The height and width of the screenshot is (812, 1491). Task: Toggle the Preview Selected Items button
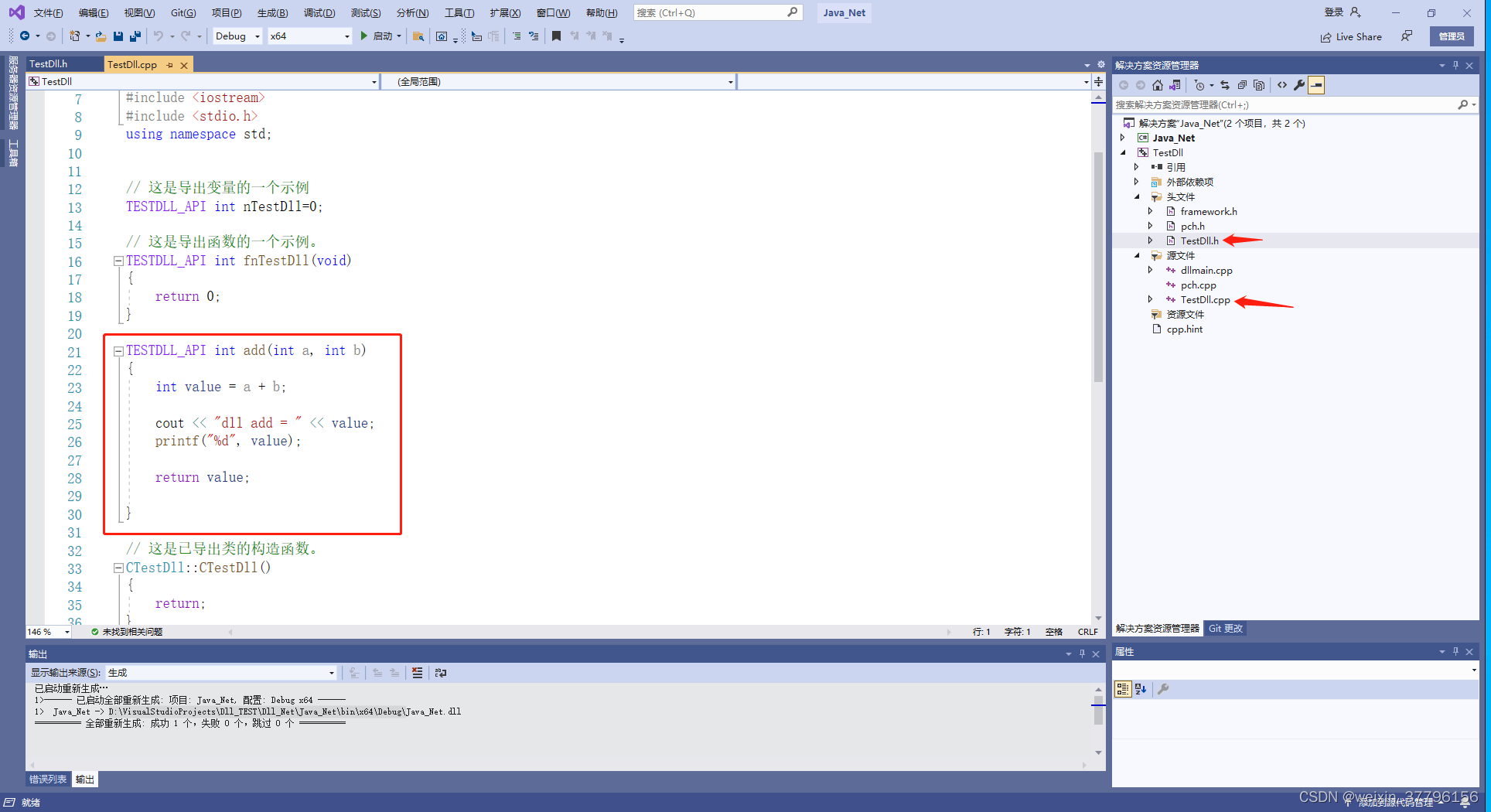point(1316,85)
